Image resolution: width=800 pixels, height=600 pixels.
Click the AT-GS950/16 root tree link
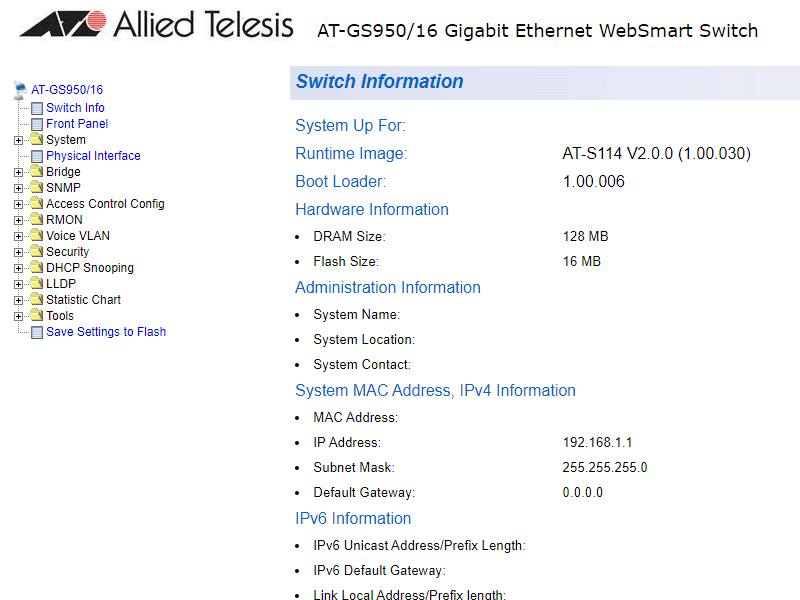[67, 90]
